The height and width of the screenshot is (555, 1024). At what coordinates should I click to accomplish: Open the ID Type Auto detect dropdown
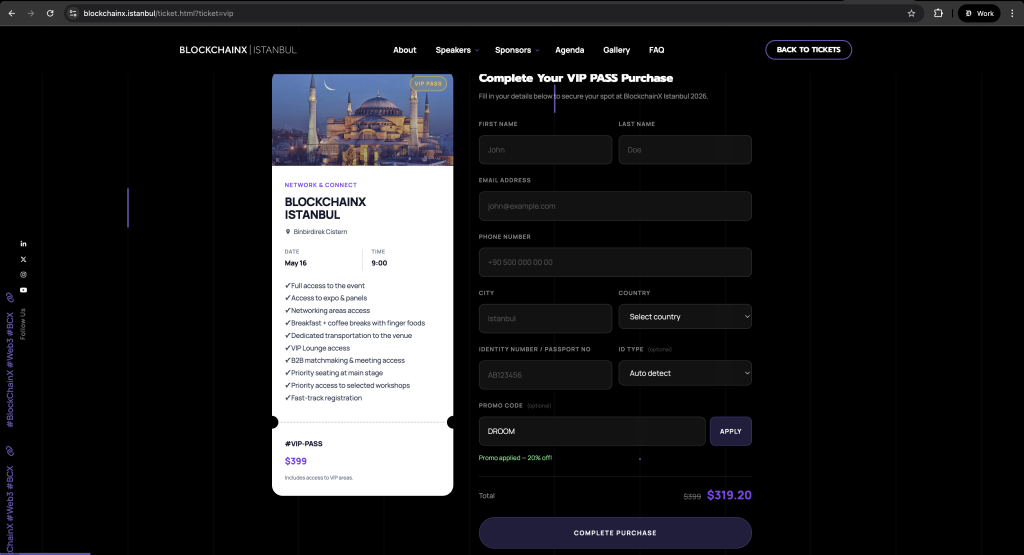(x=685, y=373)
